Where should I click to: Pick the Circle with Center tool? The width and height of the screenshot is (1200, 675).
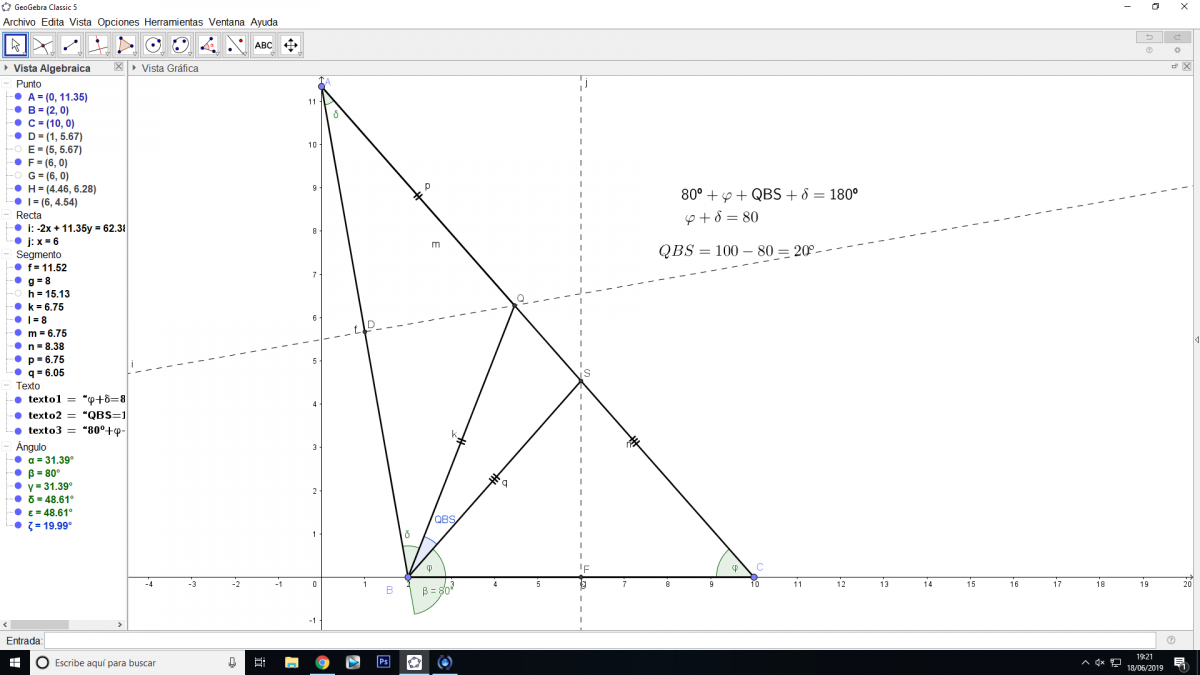[x=153, y=45]
